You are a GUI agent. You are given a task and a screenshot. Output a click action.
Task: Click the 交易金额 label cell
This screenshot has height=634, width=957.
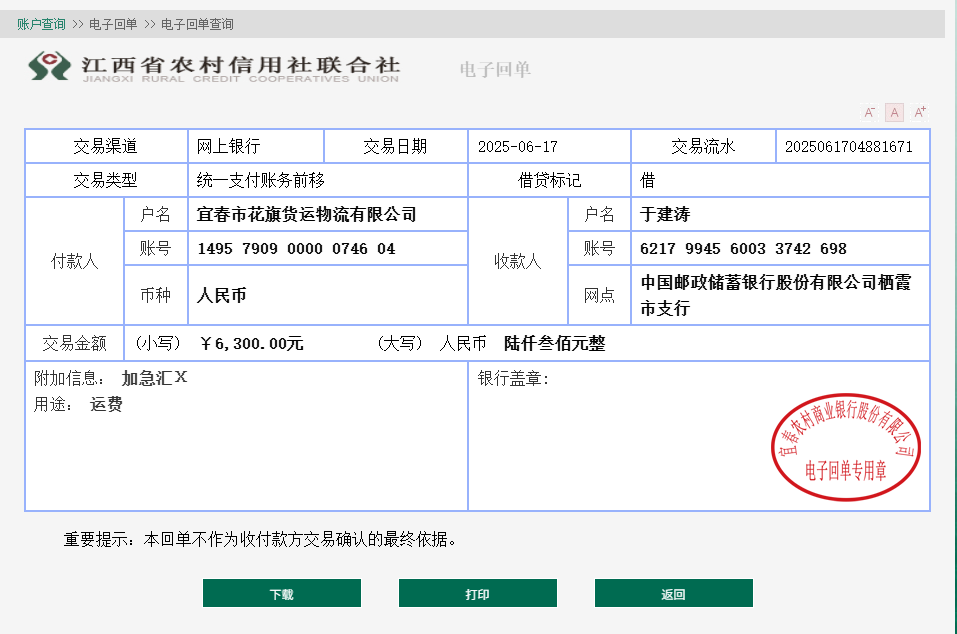coord(74,344)
